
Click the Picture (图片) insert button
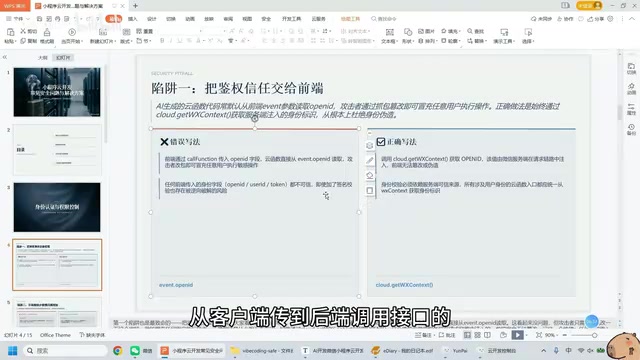[426, 31]
